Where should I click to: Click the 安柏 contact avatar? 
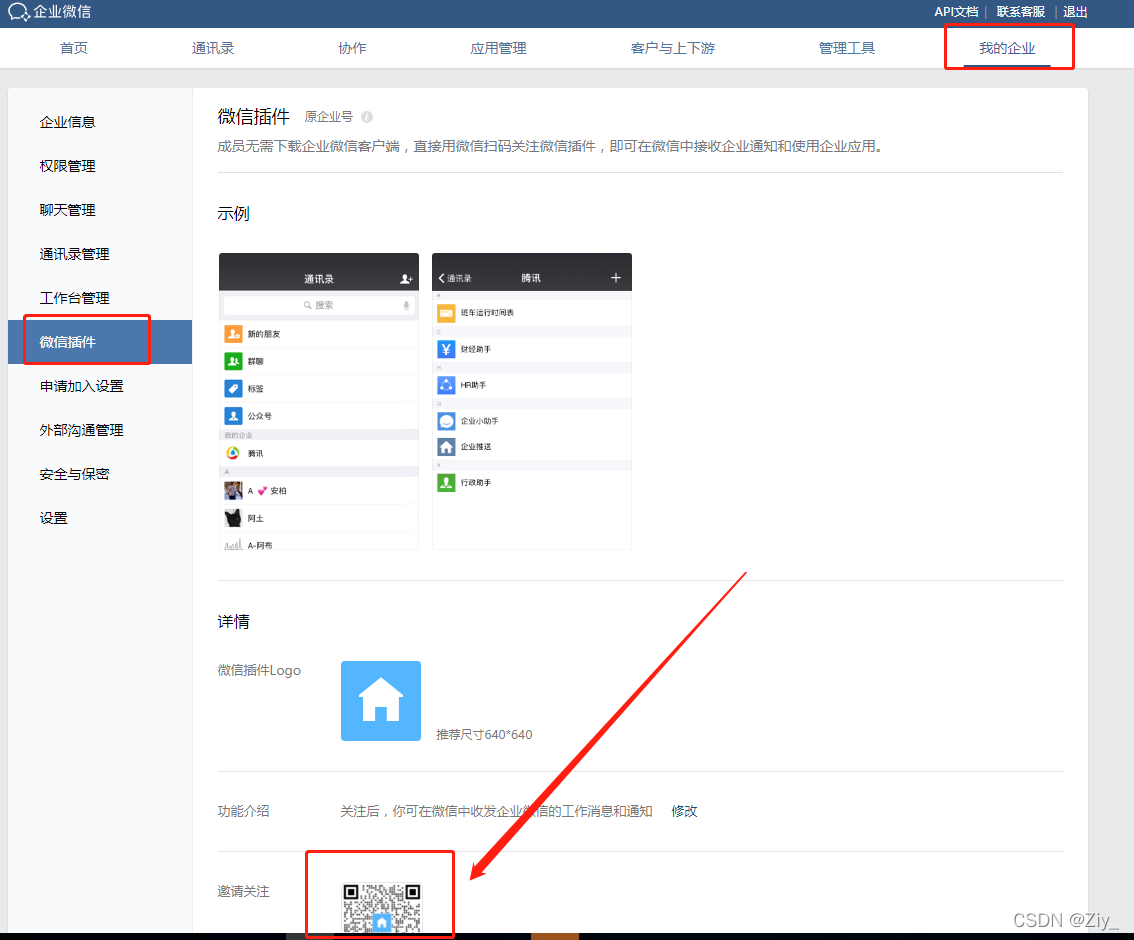coord(233,490)
